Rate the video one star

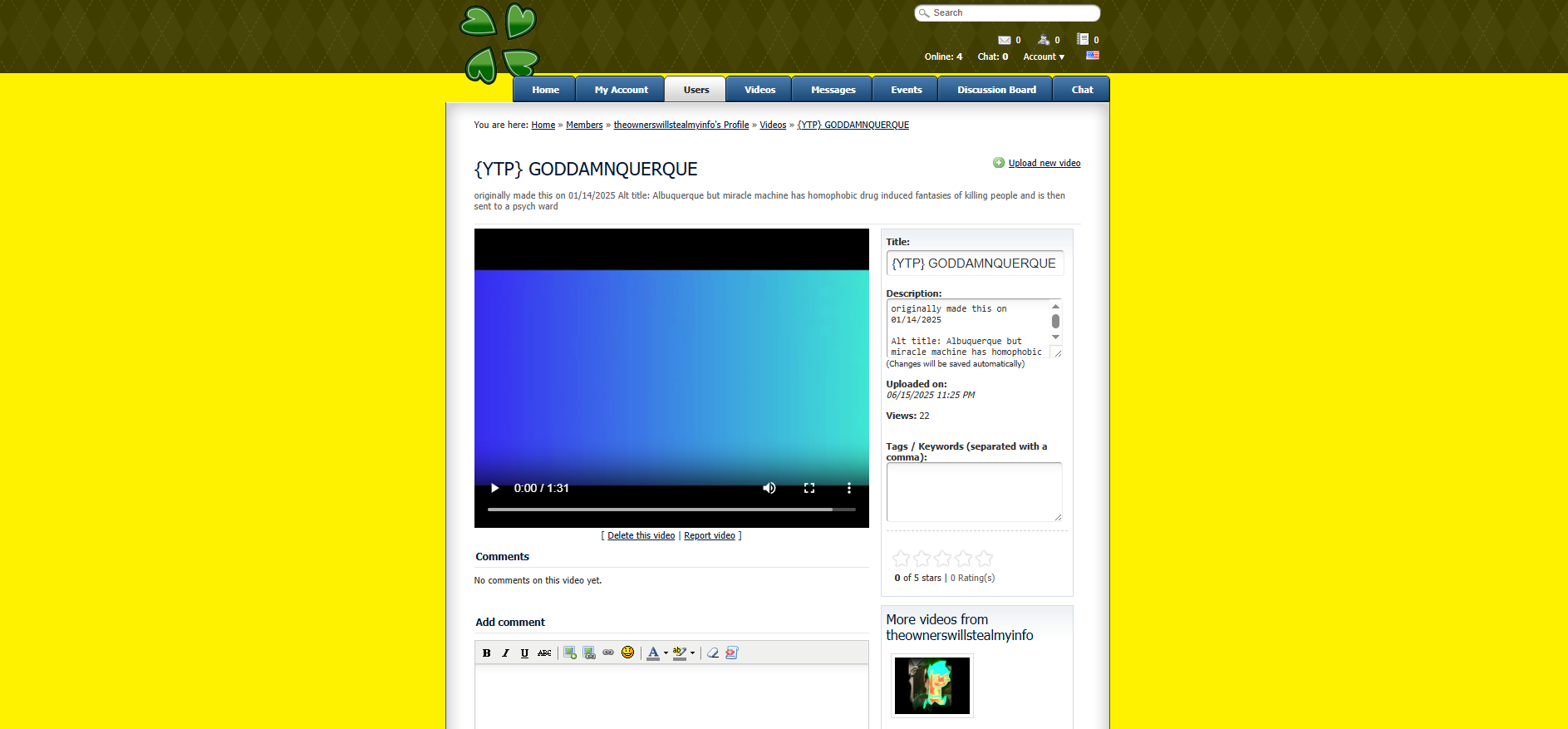pyautogui.click(x=901, y=559)
